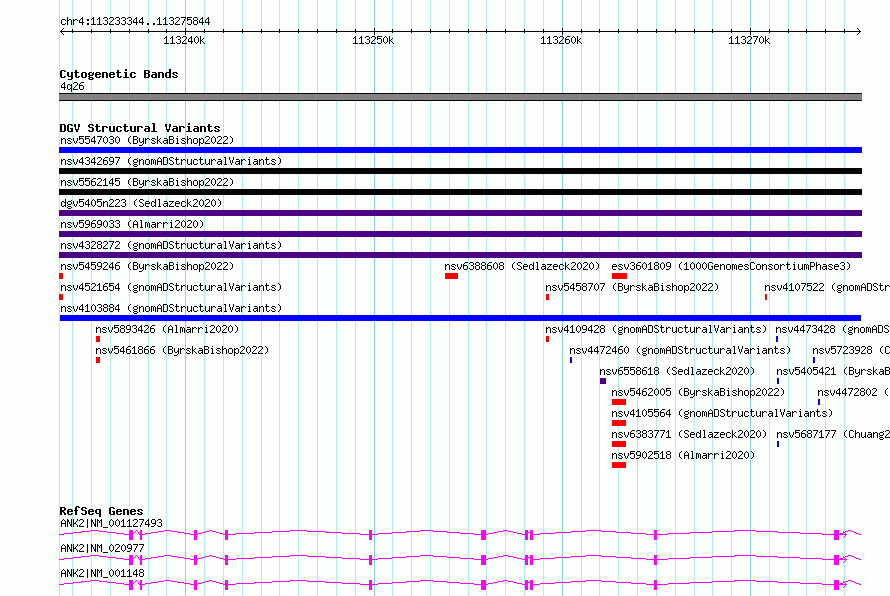Click red marker under nsv6388608
Viewport: 890px width, 596px height.
tap(451, 276)
